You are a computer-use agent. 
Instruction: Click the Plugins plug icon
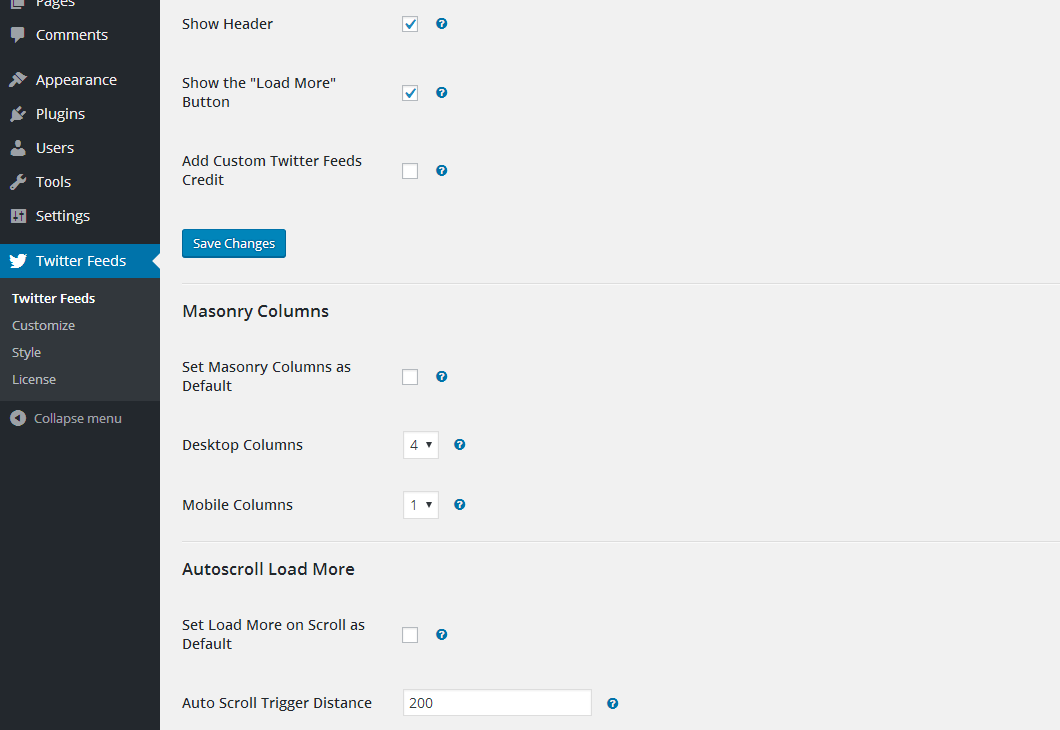click(18, 114)
